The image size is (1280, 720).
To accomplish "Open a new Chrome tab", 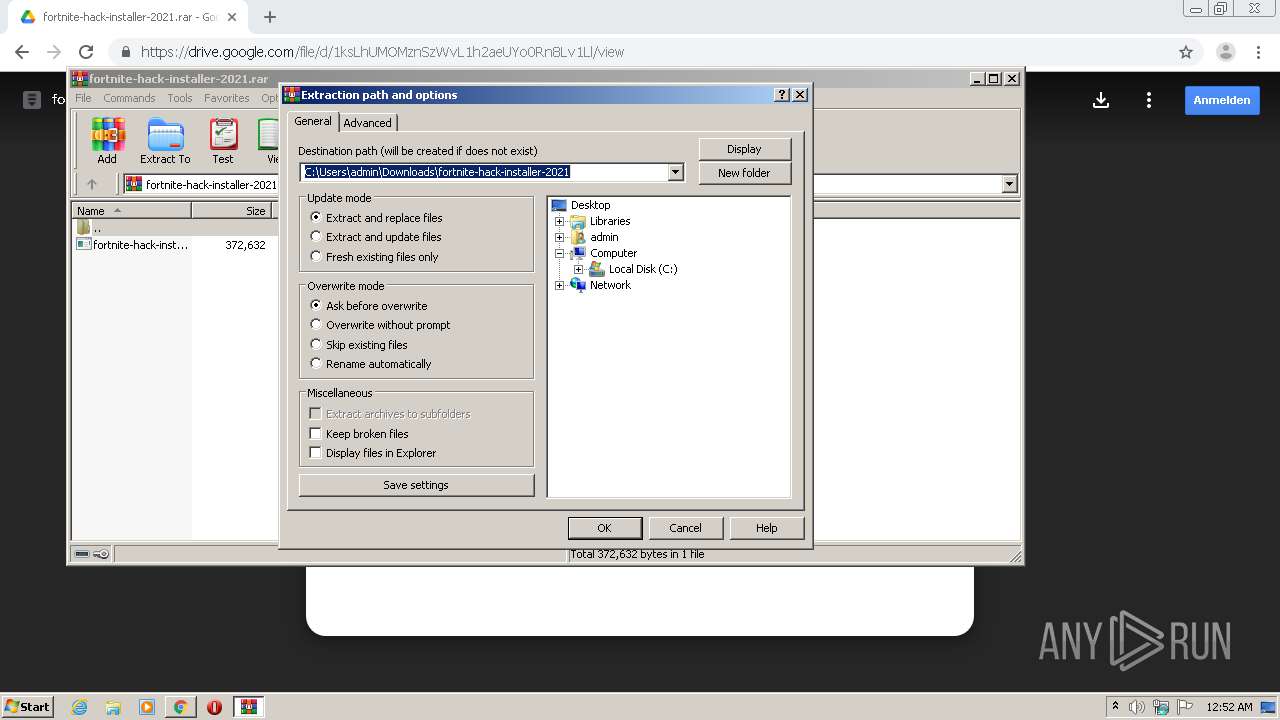I will (x=269, y=17).
